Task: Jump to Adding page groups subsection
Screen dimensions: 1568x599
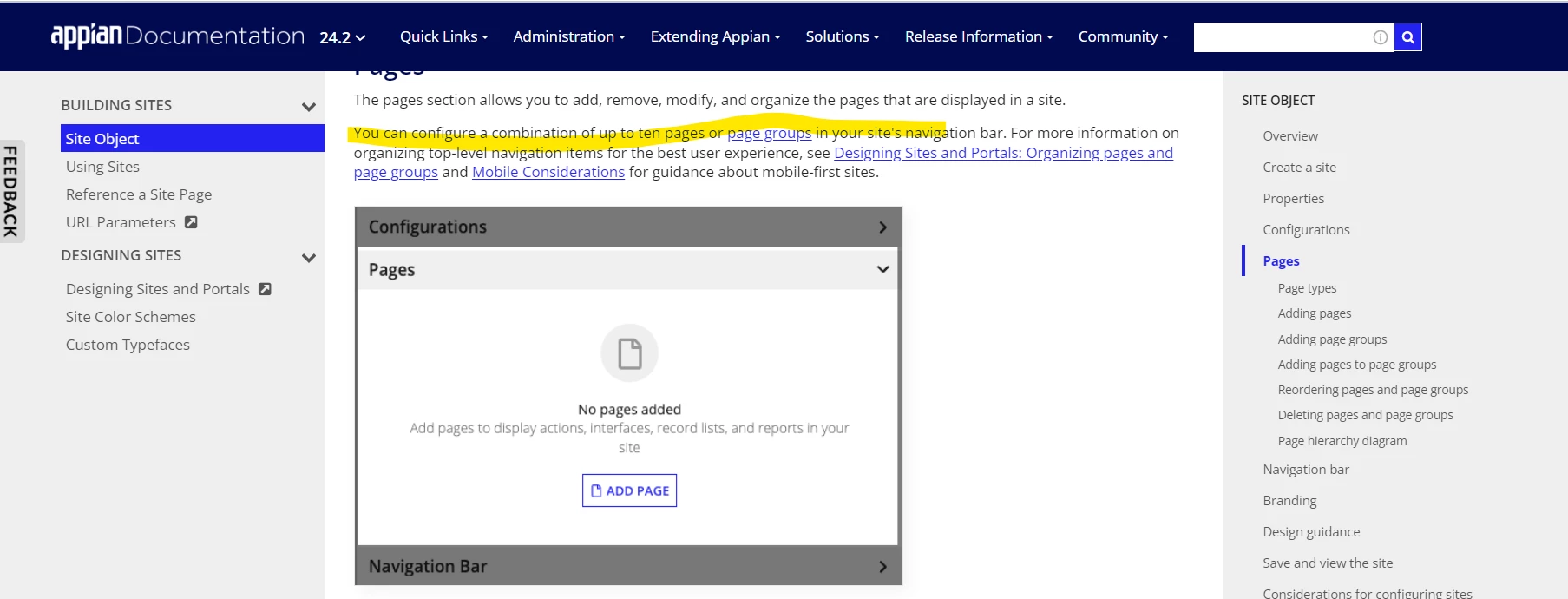Action: tap(1332, 339)
